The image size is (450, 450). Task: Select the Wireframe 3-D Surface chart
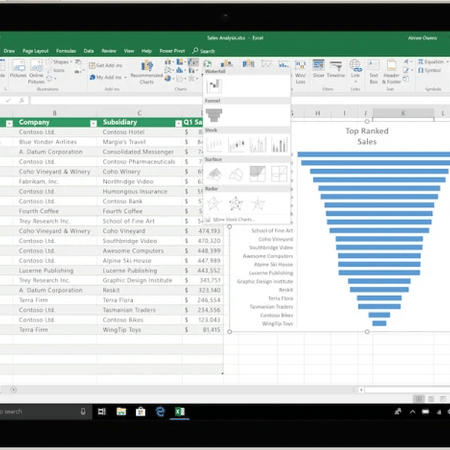click(x=236, y=174)
